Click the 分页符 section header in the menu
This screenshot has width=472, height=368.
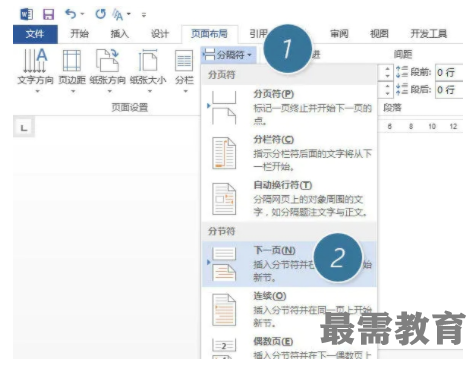click(x=222, y=75)
